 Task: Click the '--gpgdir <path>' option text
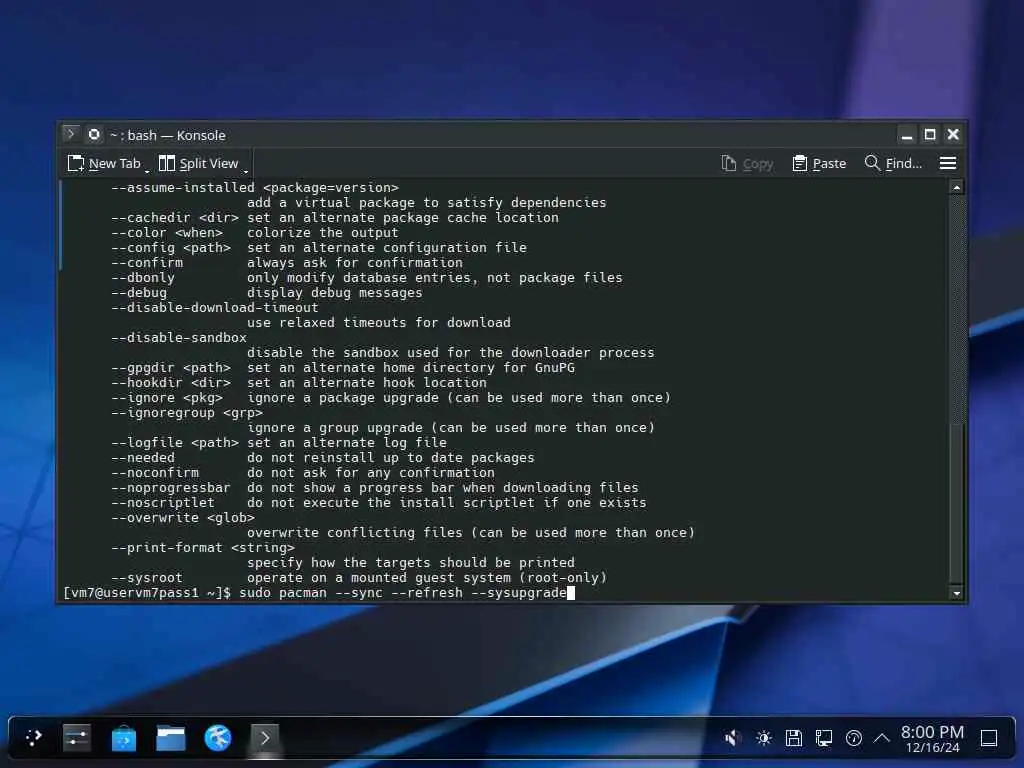pos(171,368)
